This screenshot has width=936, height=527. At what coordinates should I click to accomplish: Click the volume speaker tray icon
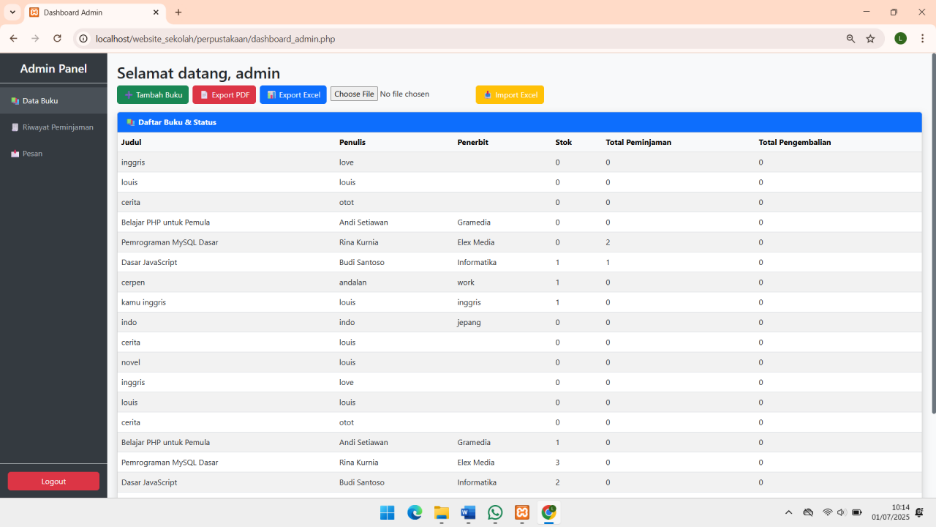842,513
